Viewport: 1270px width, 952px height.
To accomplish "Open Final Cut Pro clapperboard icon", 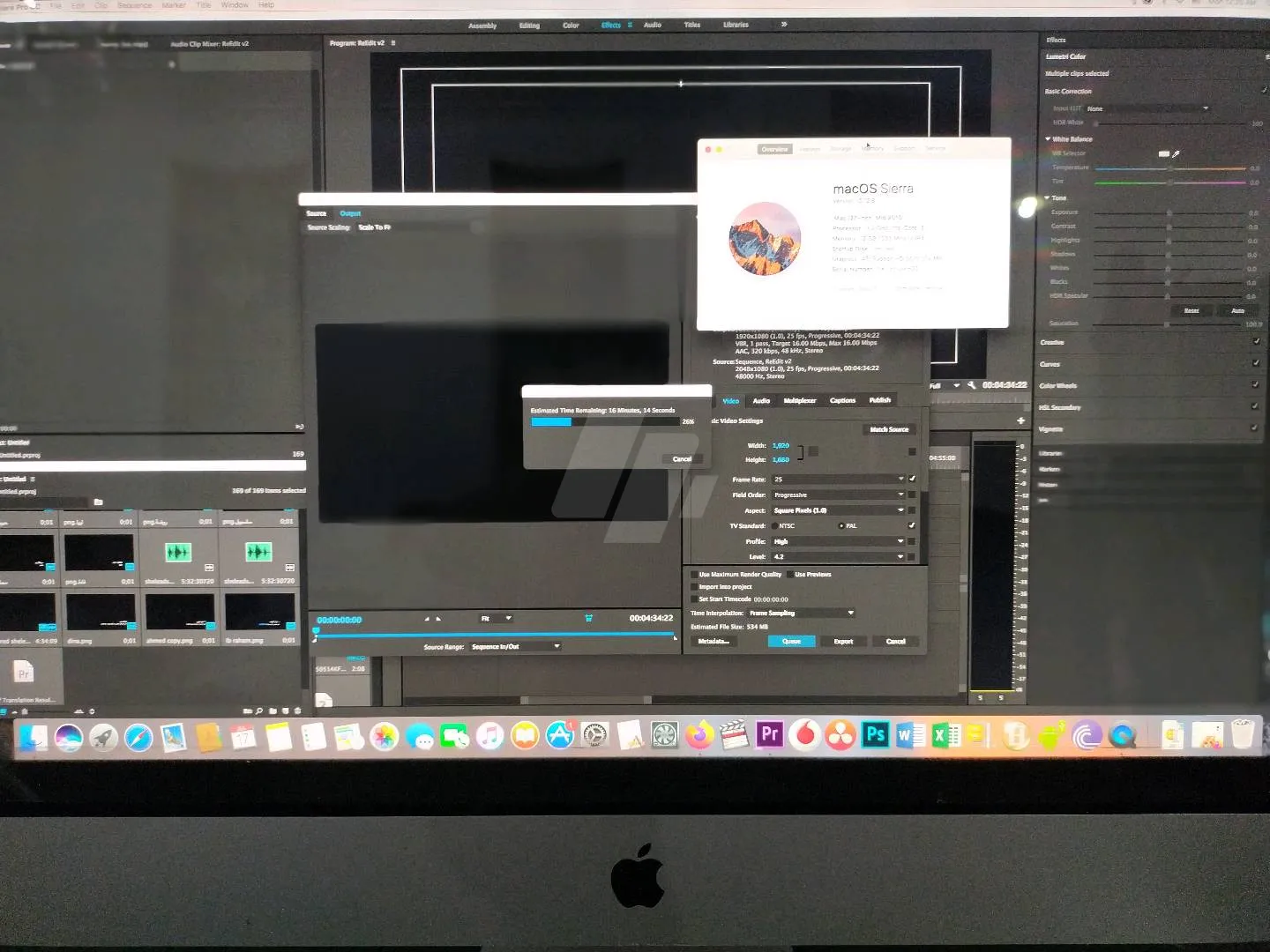I will (x=734, y=735).
